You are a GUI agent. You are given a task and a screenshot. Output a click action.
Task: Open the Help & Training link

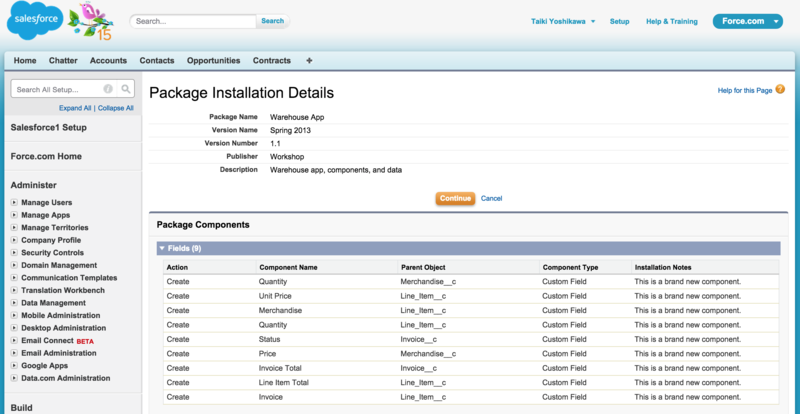[671, 21]
